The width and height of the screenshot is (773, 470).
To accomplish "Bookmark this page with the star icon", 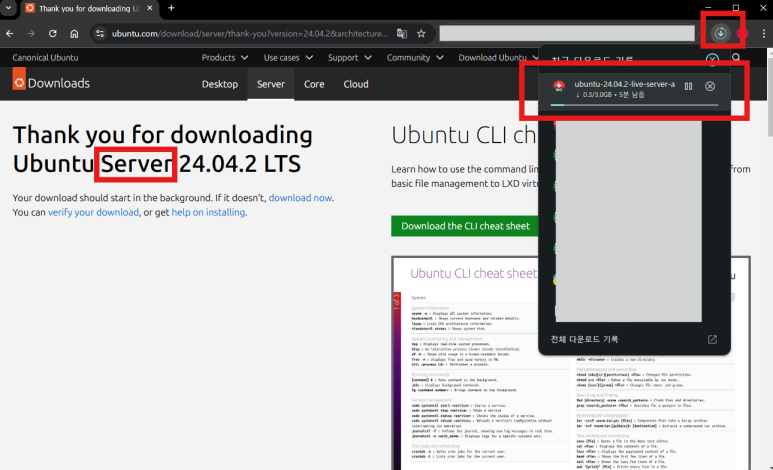I will pyautogui.click(x=421, y=34).
